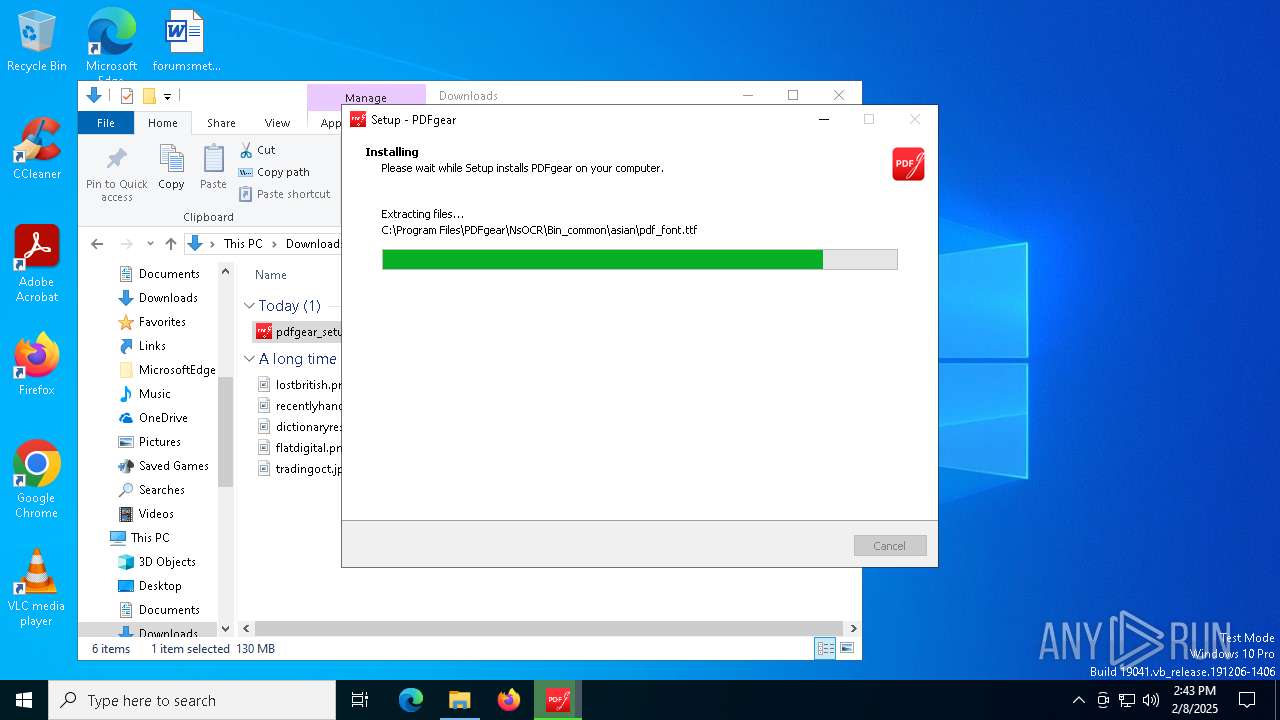Open volume control in system tray

coord(1151,700)
